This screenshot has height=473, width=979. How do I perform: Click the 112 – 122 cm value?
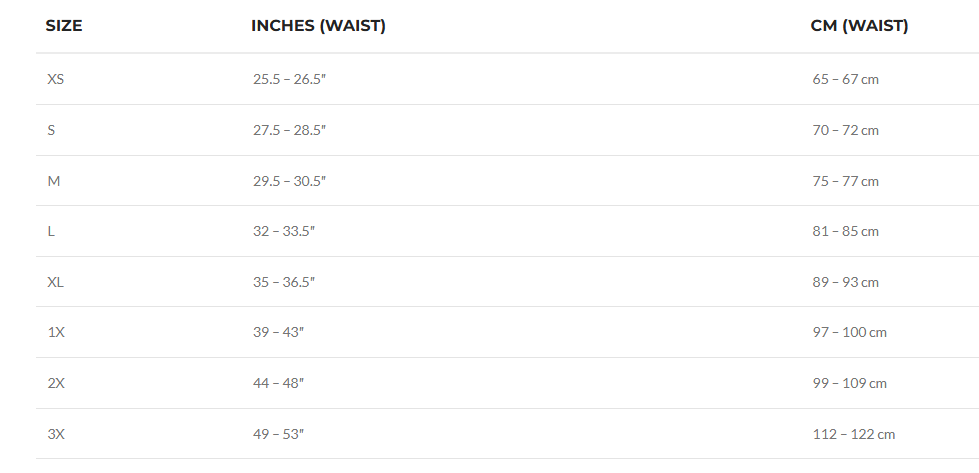pyautogui.click(x=853, y=434)
